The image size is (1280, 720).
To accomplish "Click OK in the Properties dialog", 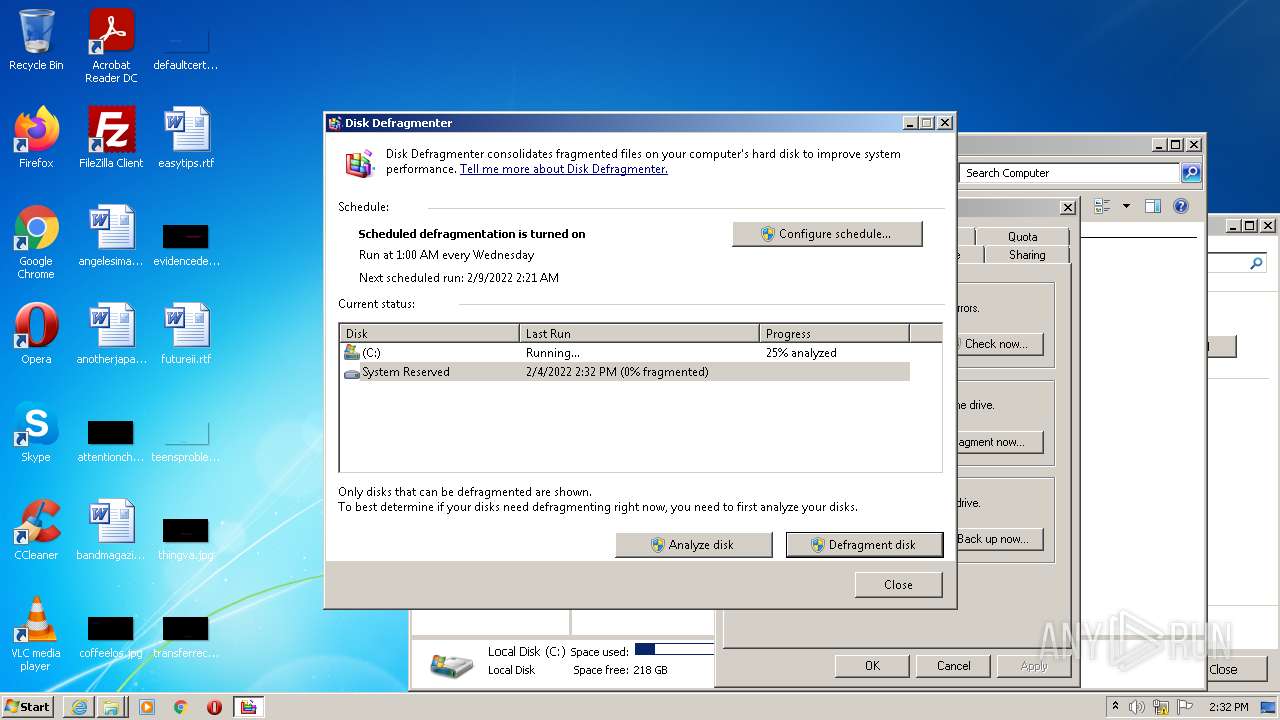I will (872, 666).
